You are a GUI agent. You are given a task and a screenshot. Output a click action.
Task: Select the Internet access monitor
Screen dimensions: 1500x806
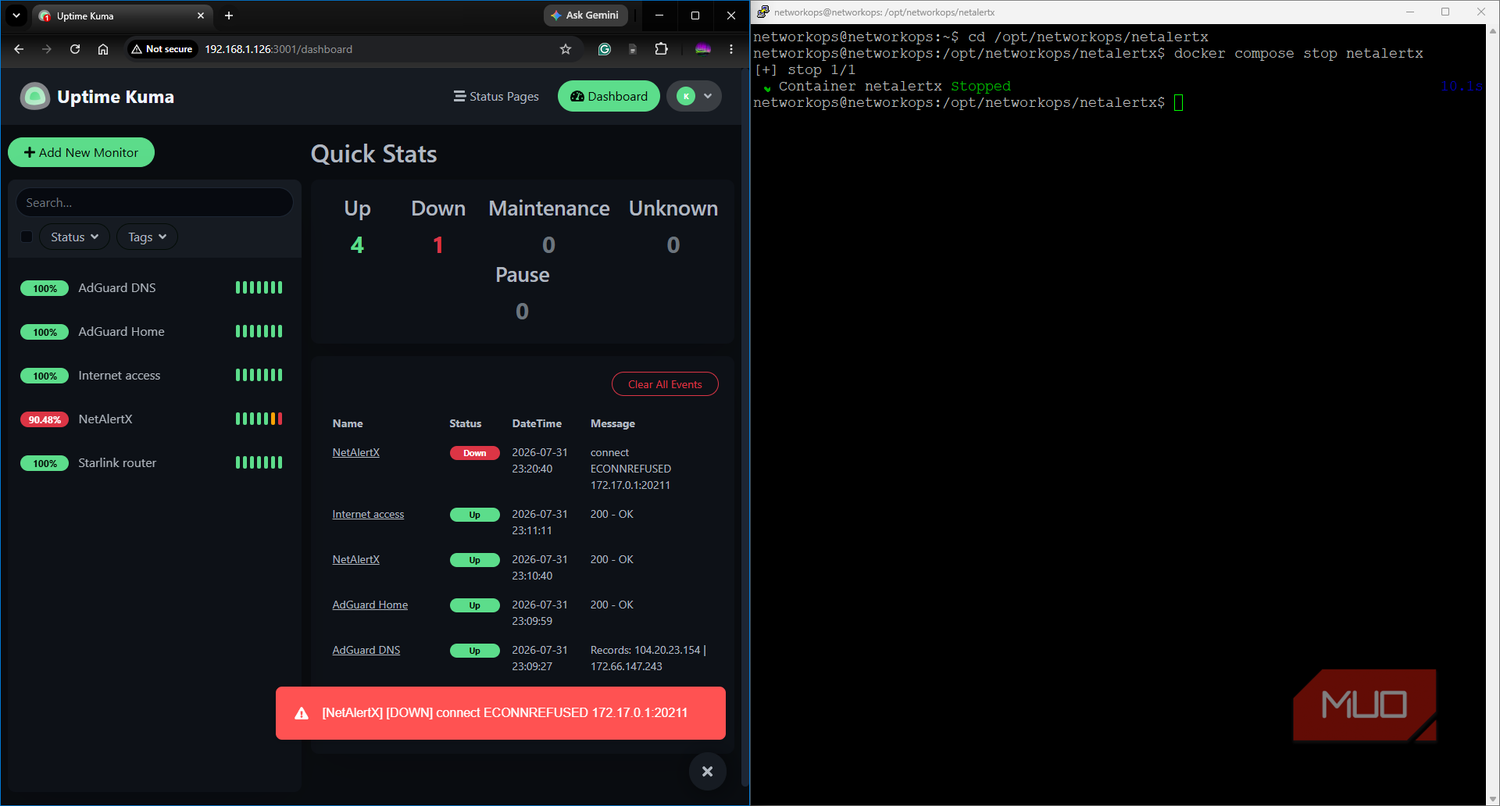[152, 375]
